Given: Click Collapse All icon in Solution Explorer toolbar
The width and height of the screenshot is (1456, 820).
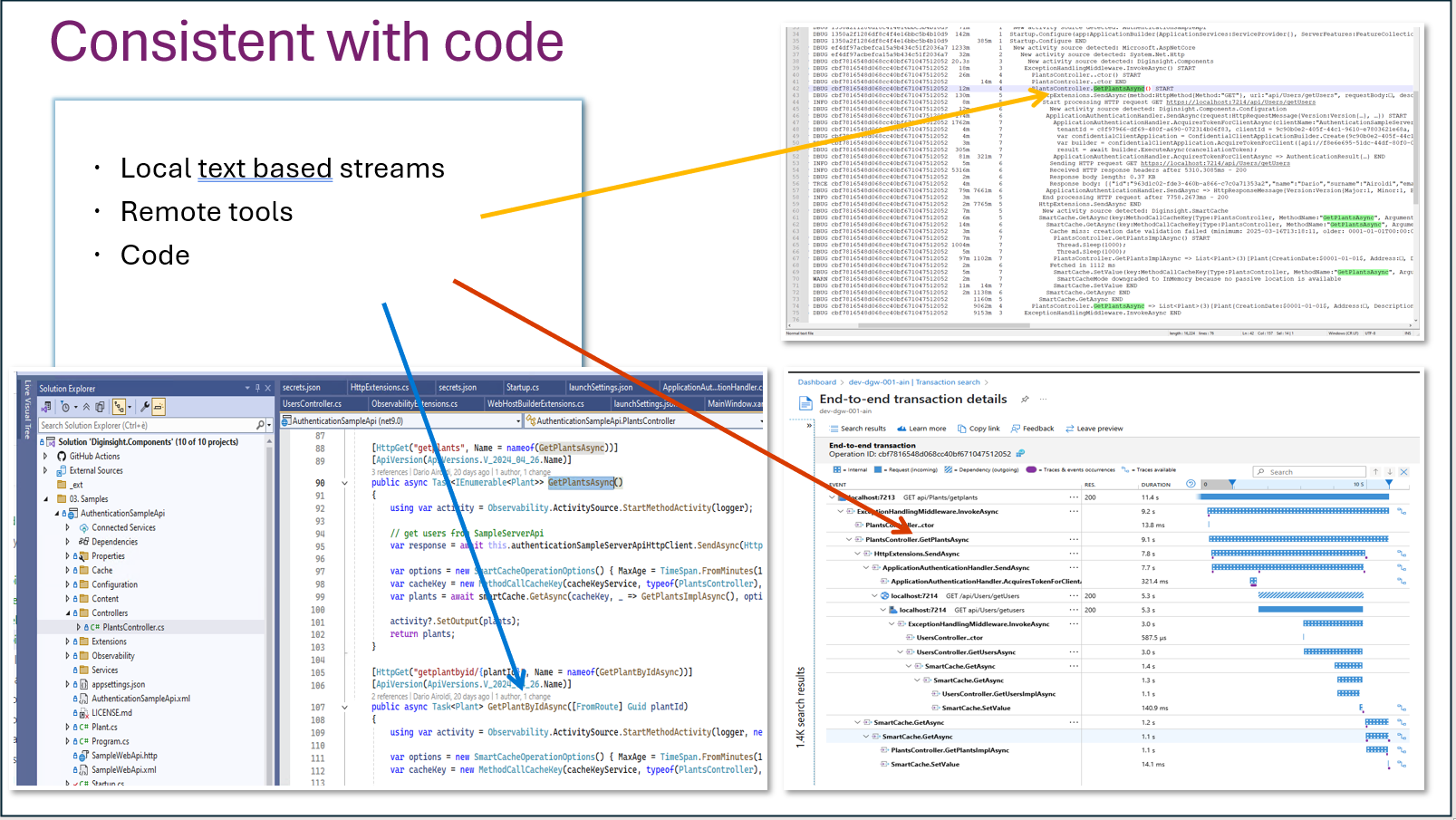Looking at the screenshot, I should pyautogui.click(x=87, y=408).
